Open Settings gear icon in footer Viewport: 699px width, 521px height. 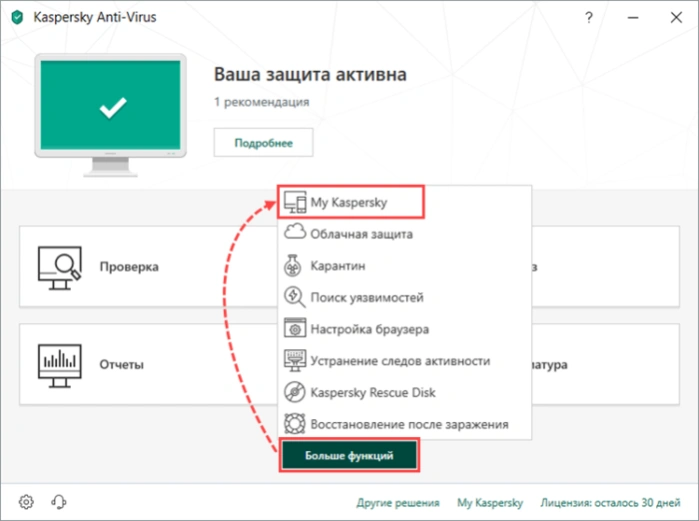tap(26, 502)
